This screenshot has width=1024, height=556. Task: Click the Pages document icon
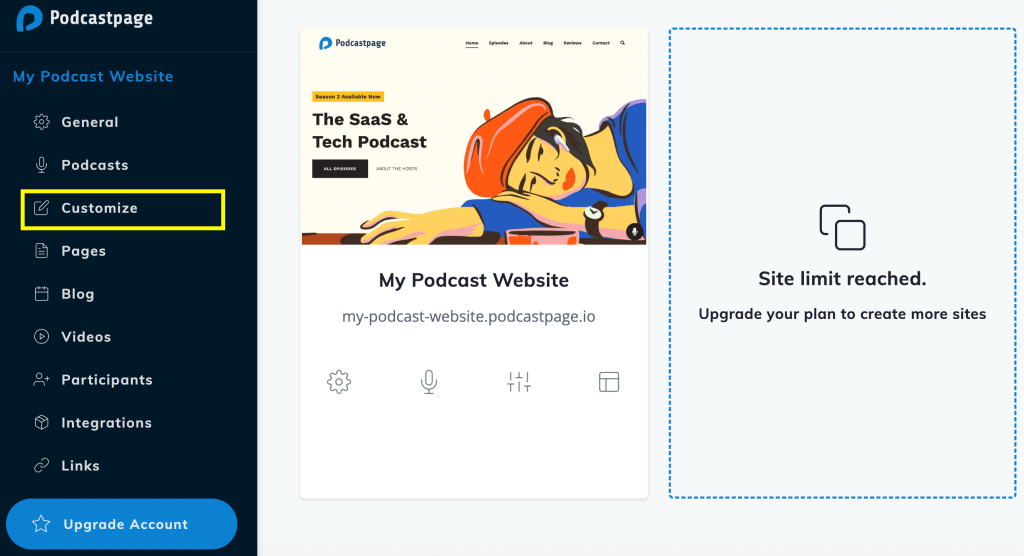point(42,251)
